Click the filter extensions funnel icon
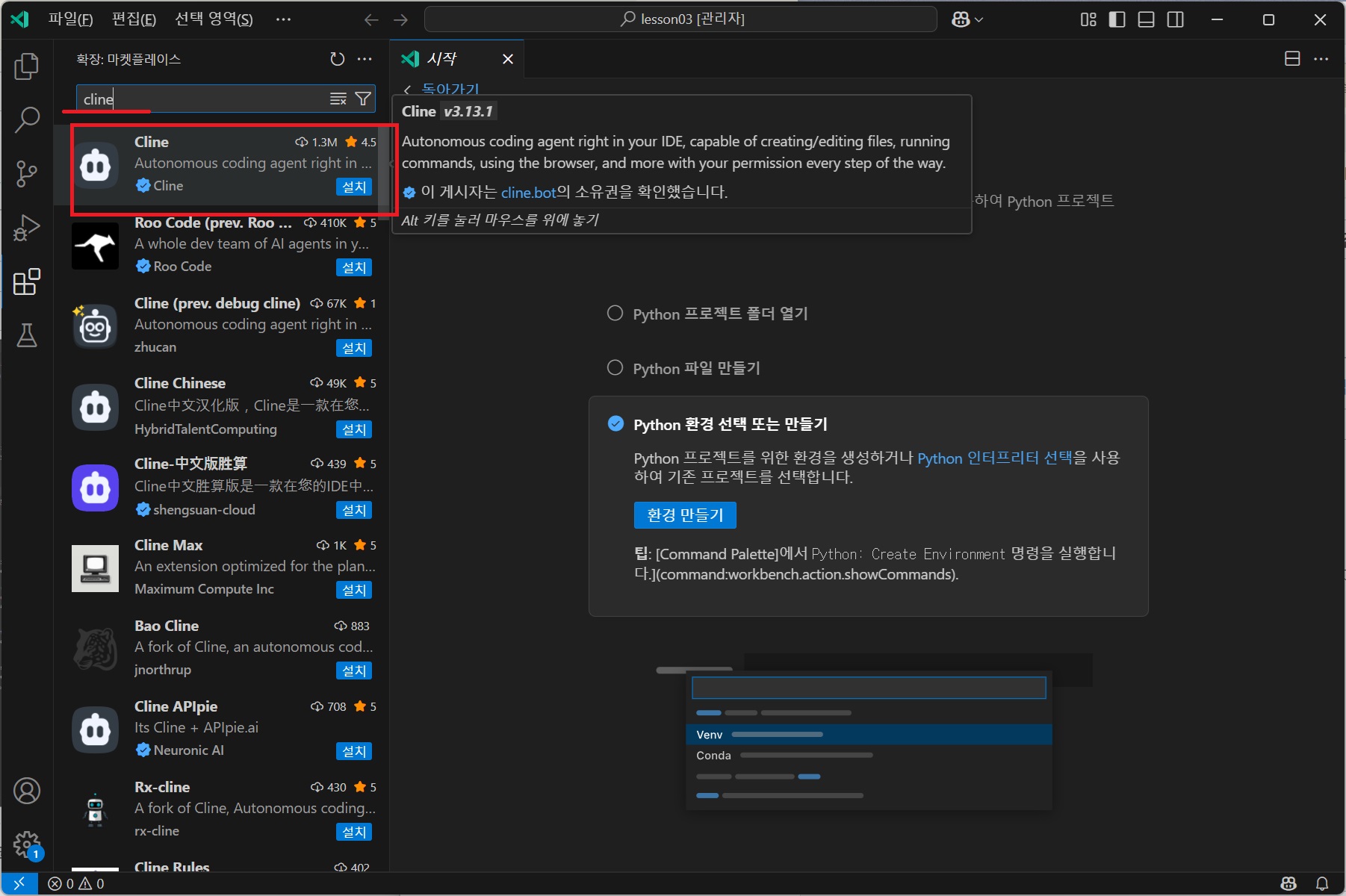 tap(363, 99)
